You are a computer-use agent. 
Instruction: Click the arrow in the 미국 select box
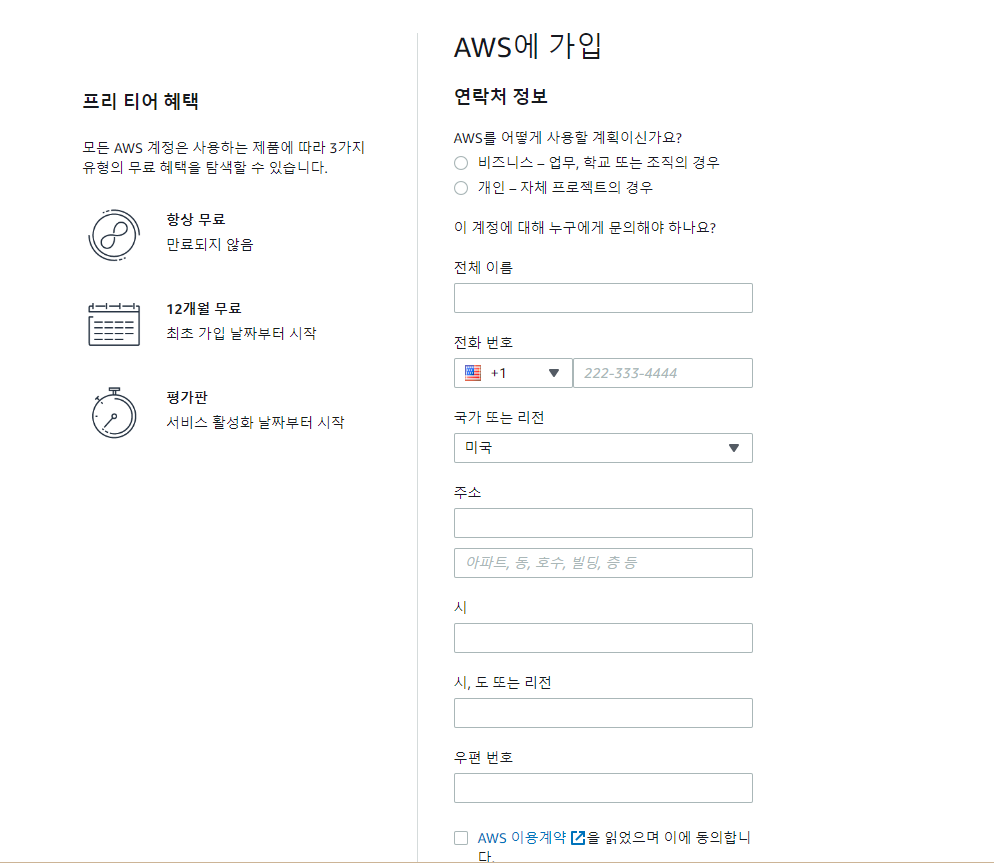pyautogui.click(x=733, y=448)
